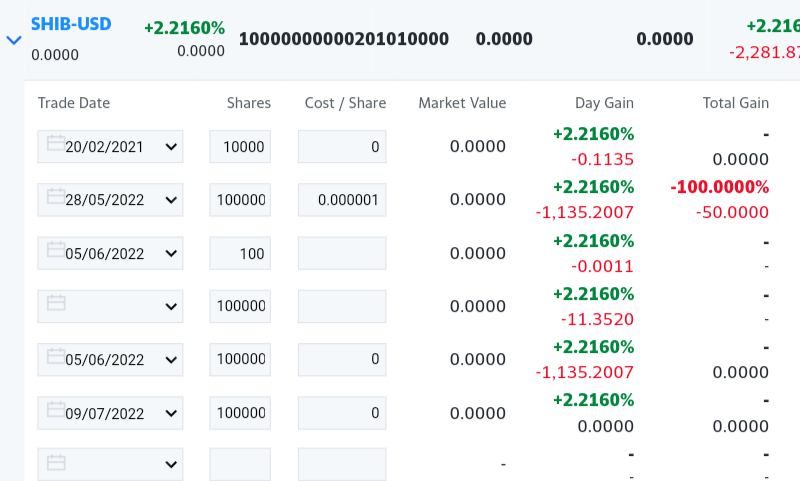Collapse the SHIB-USD holdings chevron

(14, 40)
